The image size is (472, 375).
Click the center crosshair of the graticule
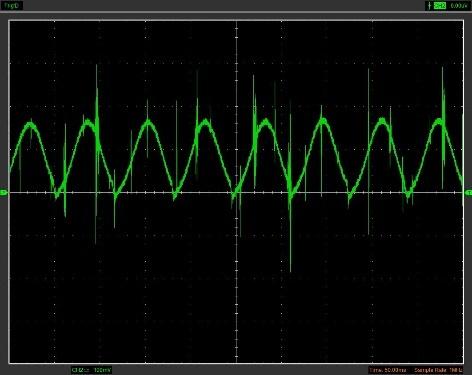click(x=237, y=192)
